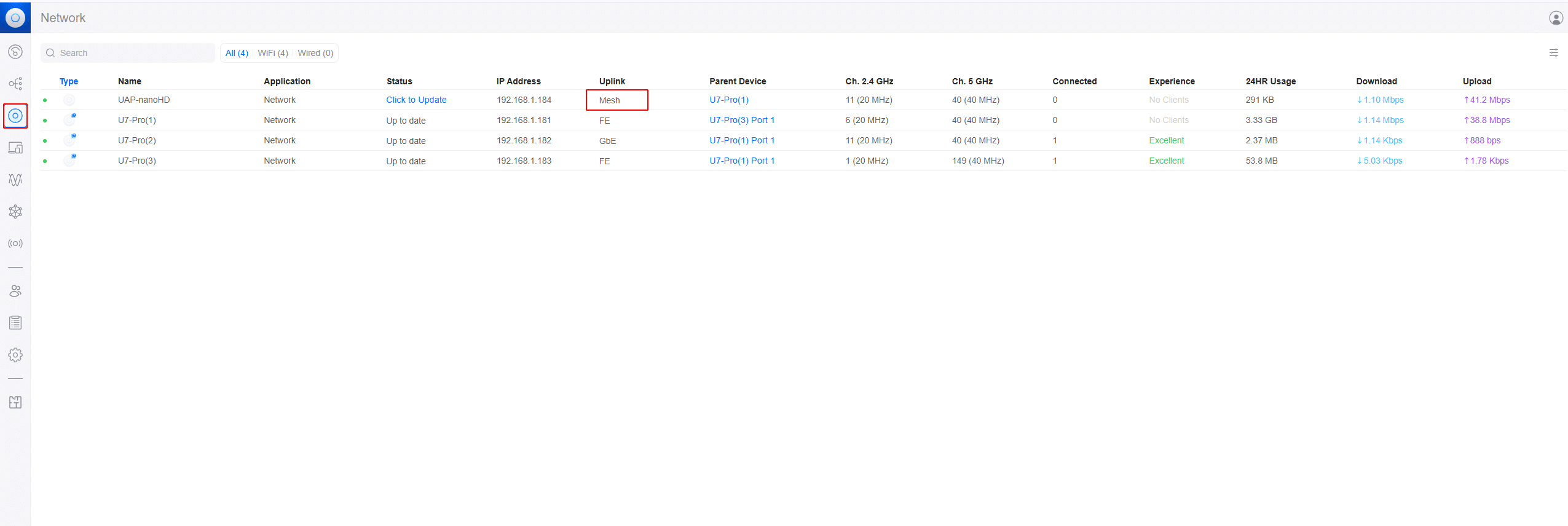Image resolution: width=1568 pixels, height=526 pixels.
Task: Click the U7-Pro(1) device type icon
Action: [69, 119]
